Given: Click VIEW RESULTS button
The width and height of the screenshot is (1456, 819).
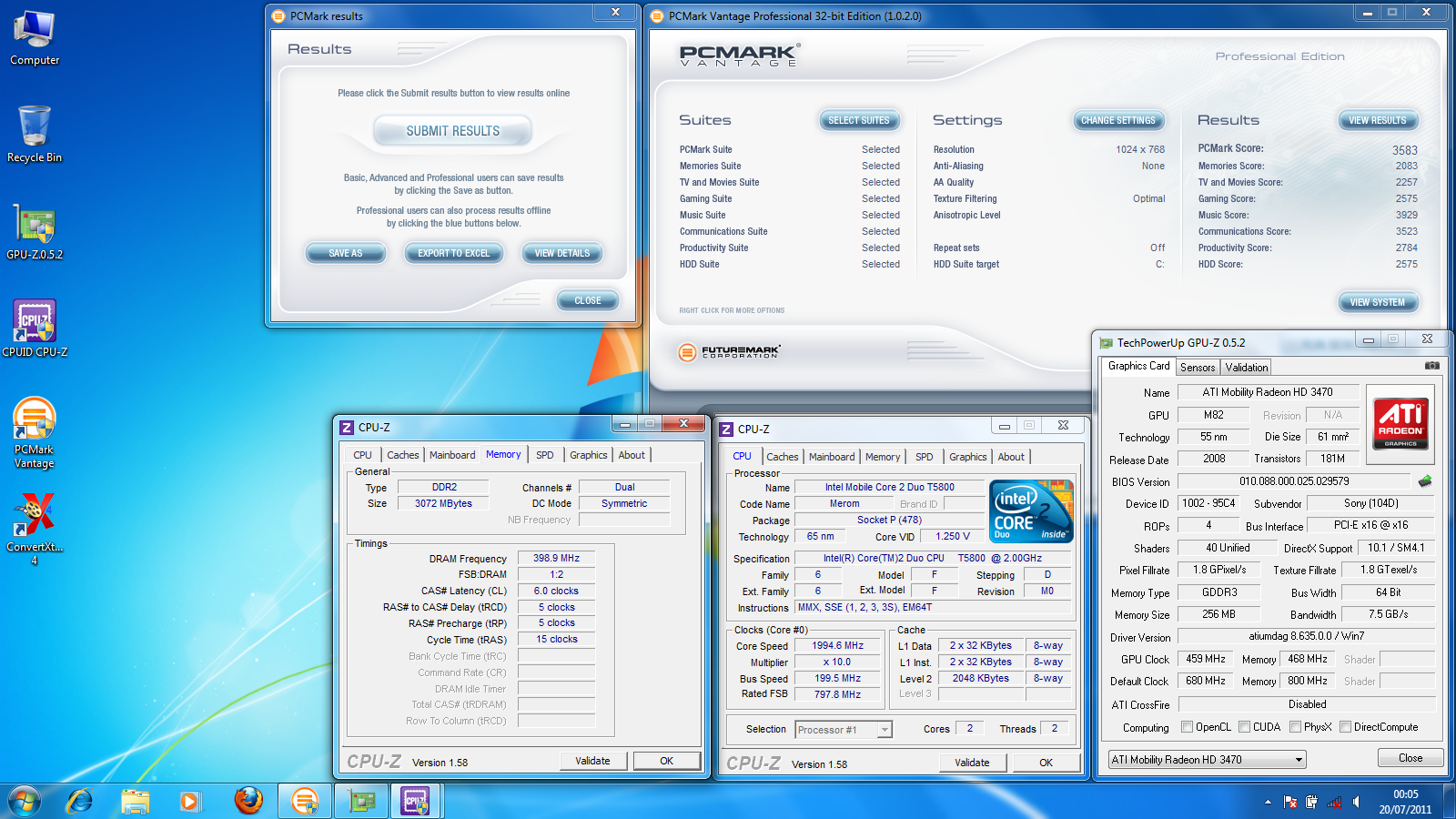Looking at the screenshot, I should (1378, 120).
